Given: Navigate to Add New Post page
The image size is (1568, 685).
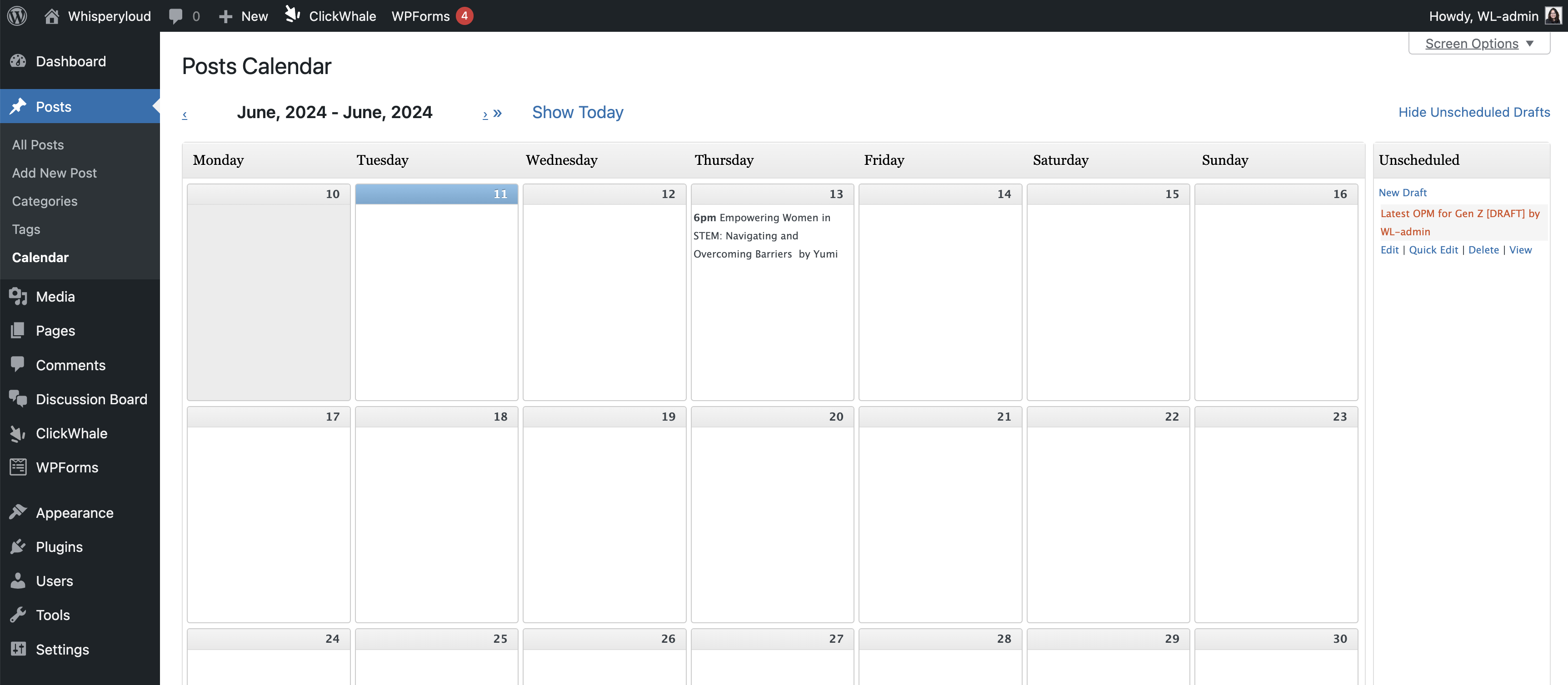Looking at the screenshot, I should (x=54, y=172).
